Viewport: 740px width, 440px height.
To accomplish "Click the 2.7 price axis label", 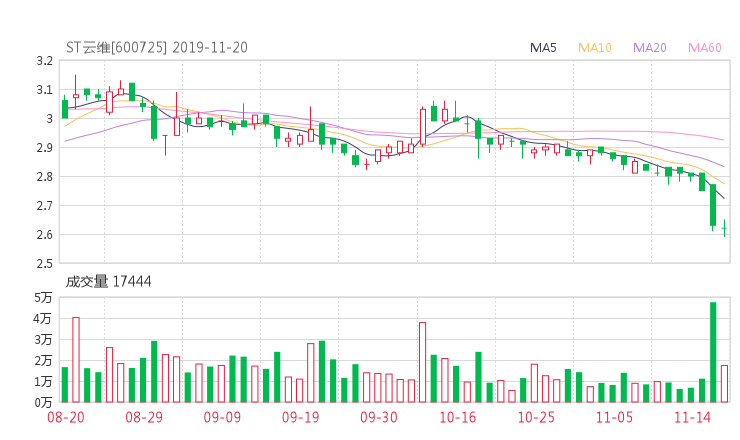I will (44, 206).
